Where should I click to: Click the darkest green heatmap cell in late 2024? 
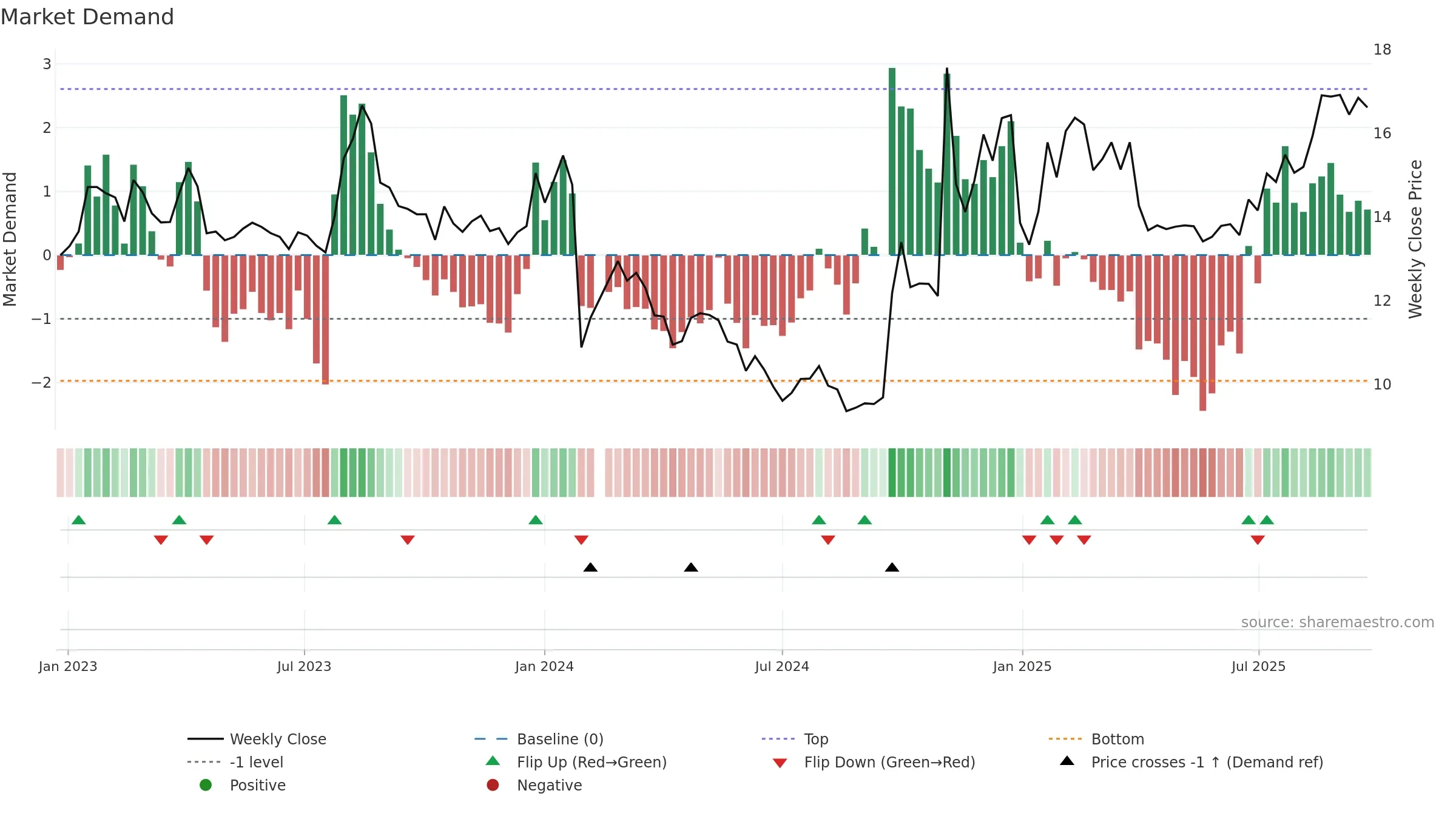click(892, 473)
